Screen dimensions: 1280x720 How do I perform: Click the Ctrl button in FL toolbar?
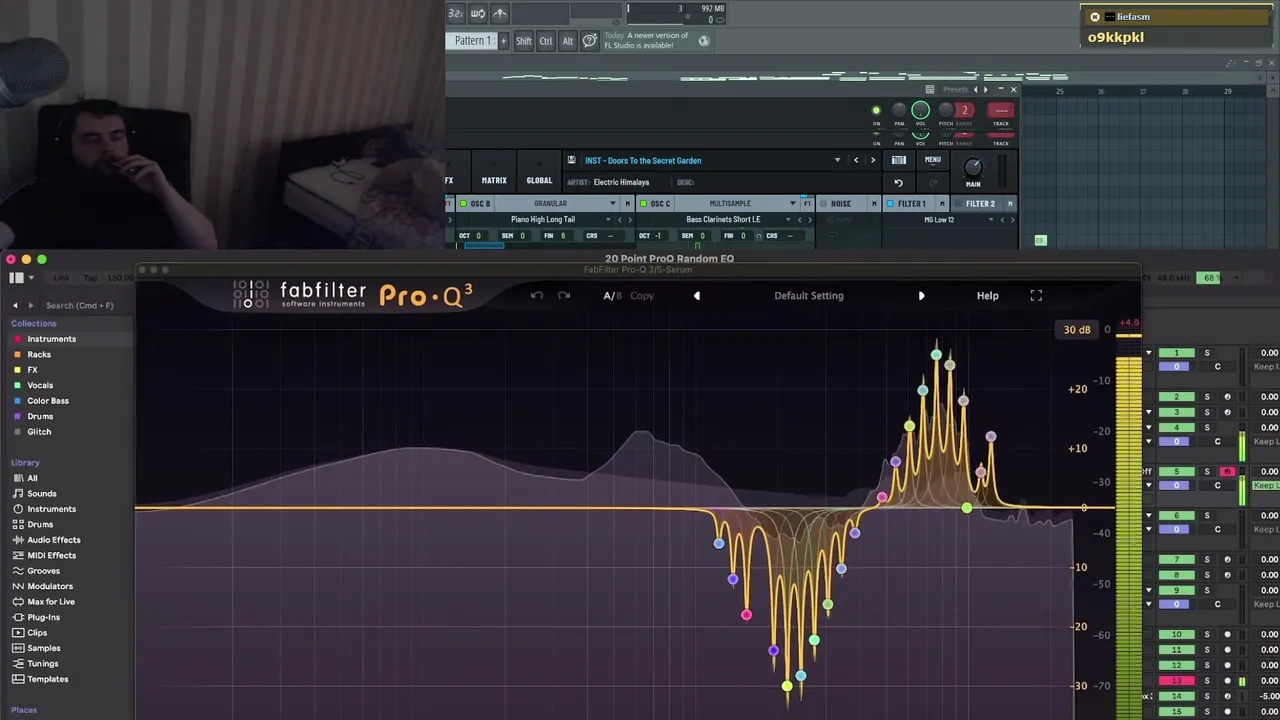pos(546,41)
